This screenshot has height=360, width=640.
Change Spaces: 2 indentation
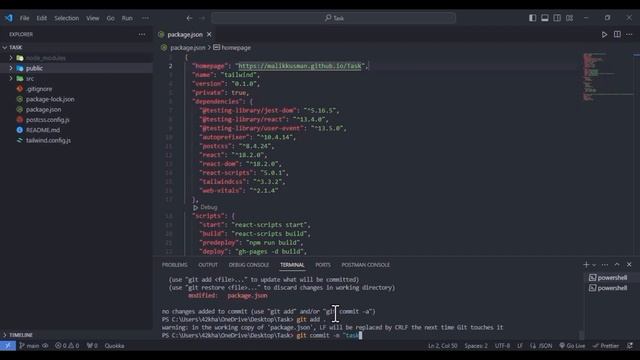(x=476, y=346)
